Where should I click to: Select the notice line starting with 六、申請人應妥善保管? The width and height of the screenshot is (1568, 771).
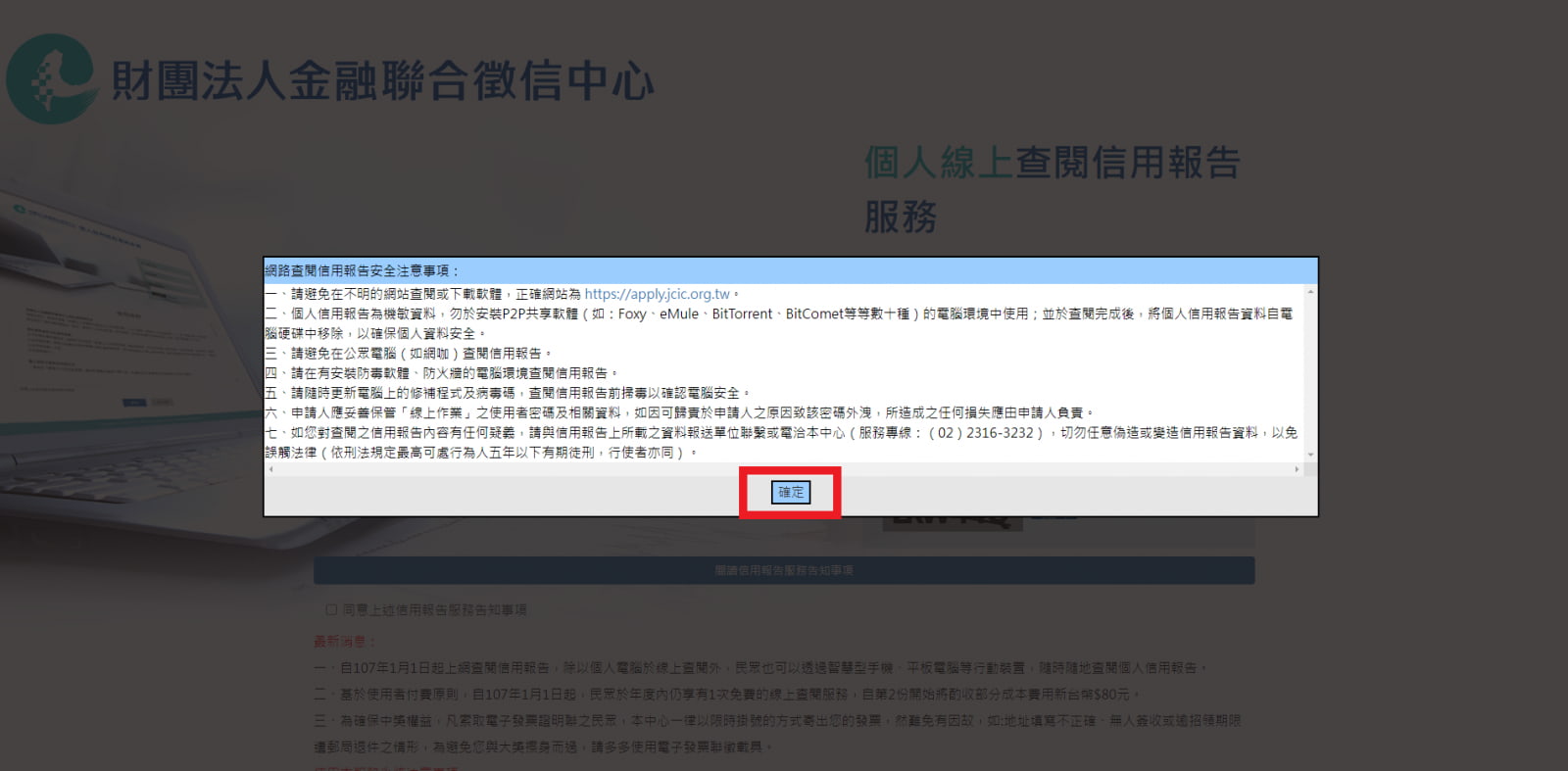pos(680,412)
